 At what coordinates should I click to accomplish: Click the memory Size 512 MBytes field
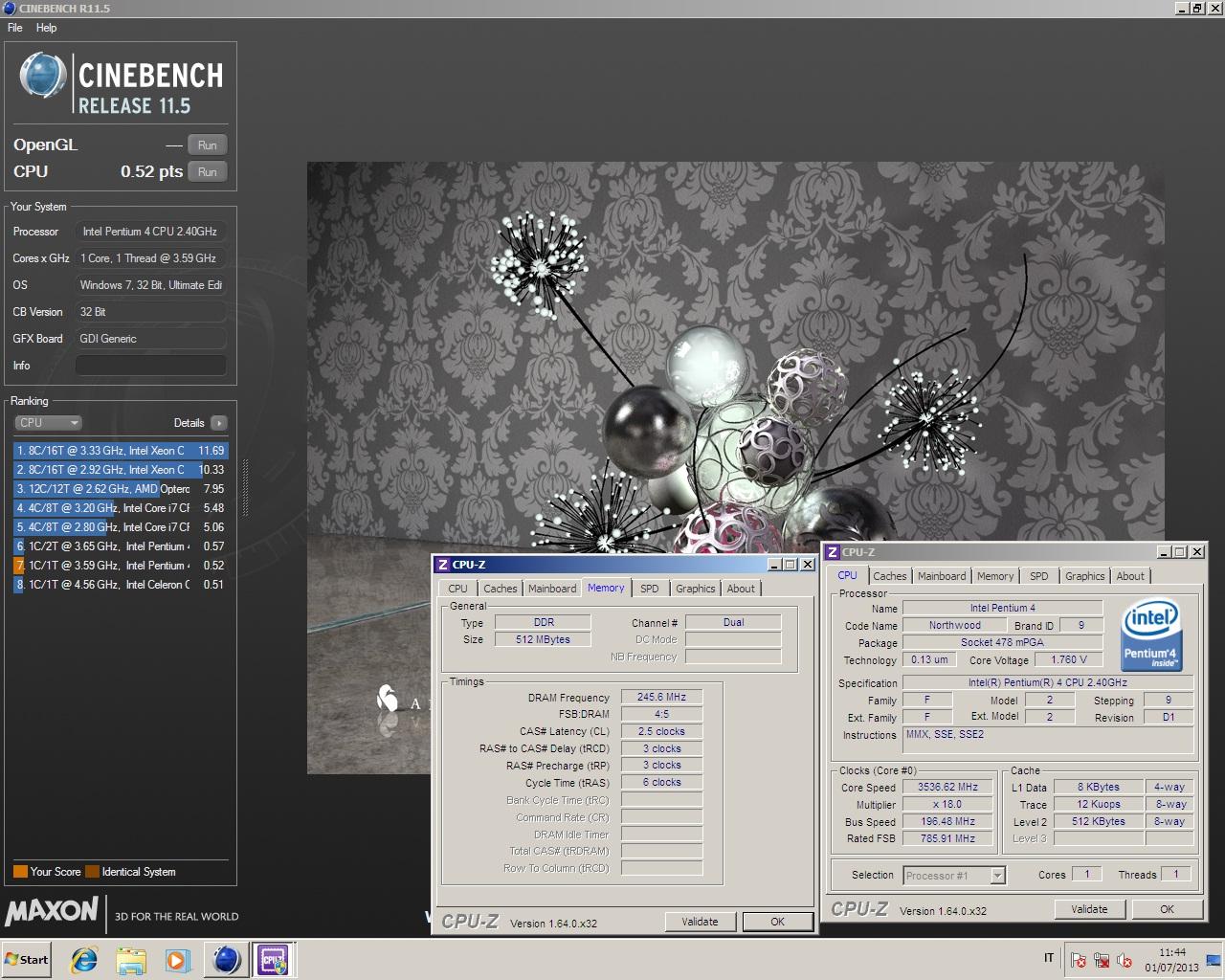click(543, 639)
